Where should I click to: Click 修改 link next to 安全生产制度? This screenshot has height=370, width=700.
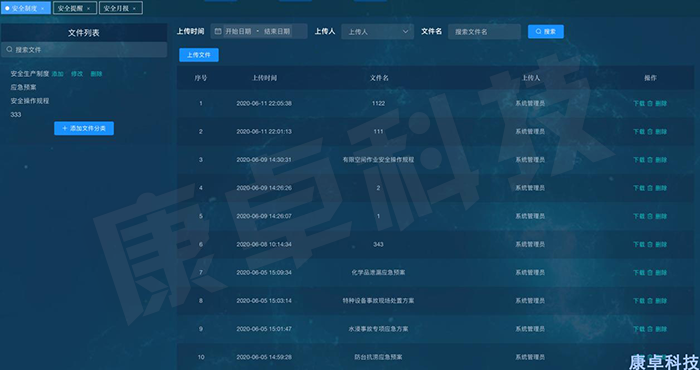point(77,74)
